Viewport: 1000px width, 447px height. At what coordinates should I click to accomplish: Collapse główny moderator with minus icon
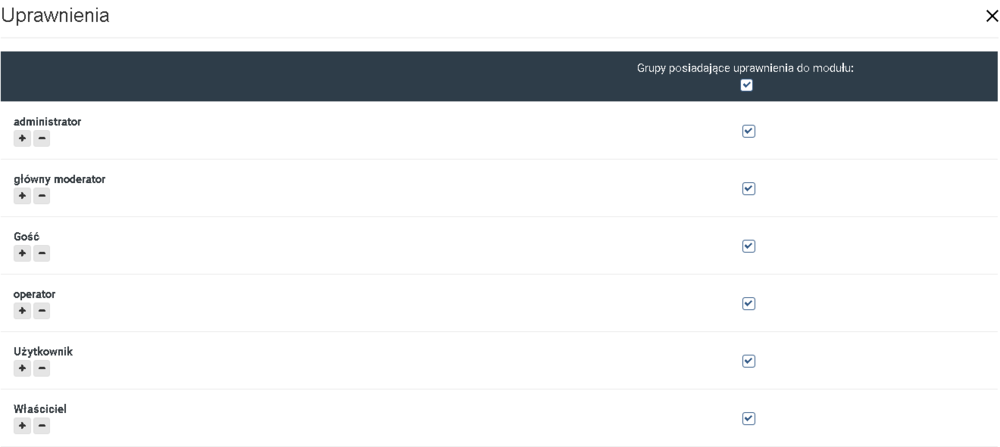pyautogui.click(x=41, y=196)
